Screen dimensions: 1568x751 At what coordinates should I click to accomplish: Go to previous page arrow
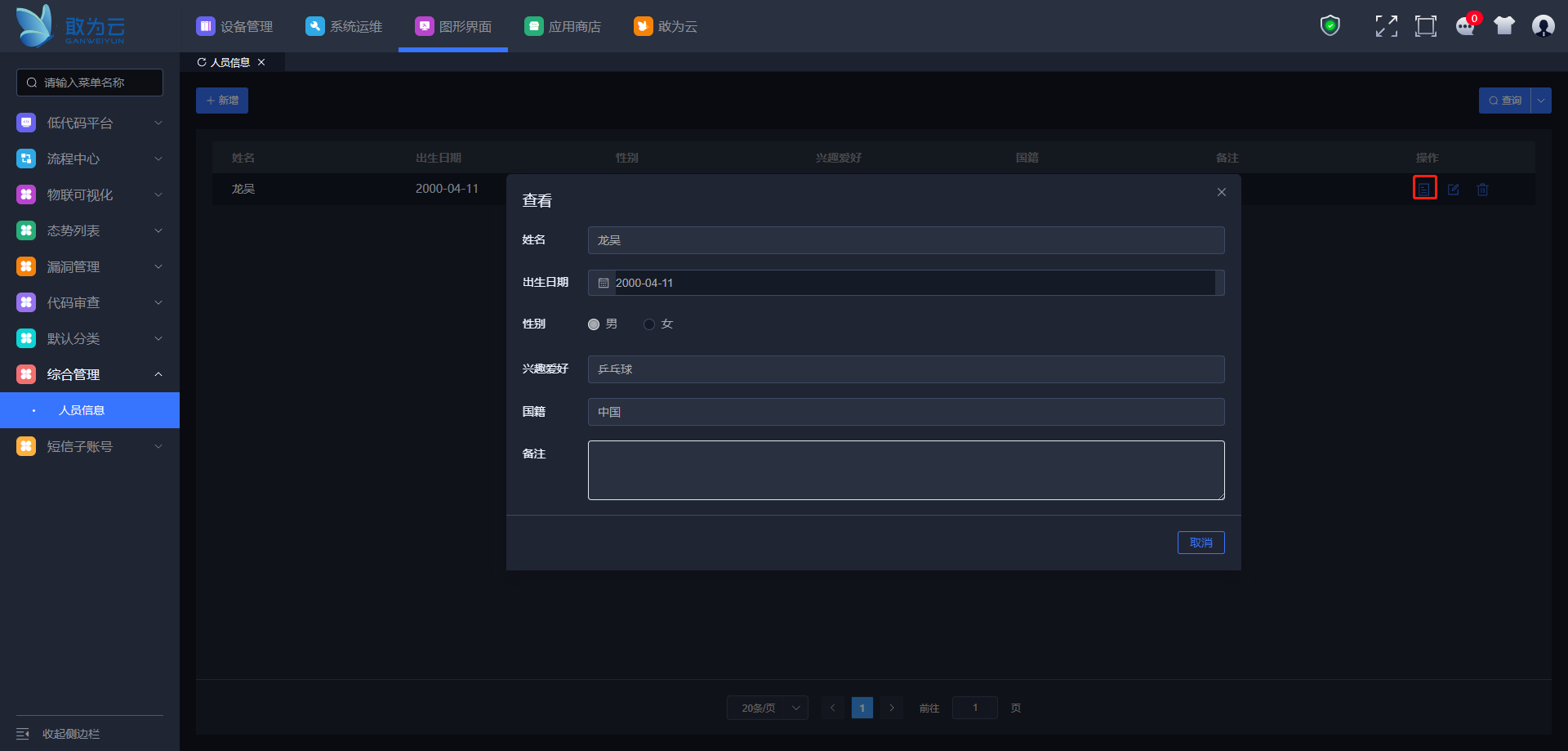pos(832,708)
